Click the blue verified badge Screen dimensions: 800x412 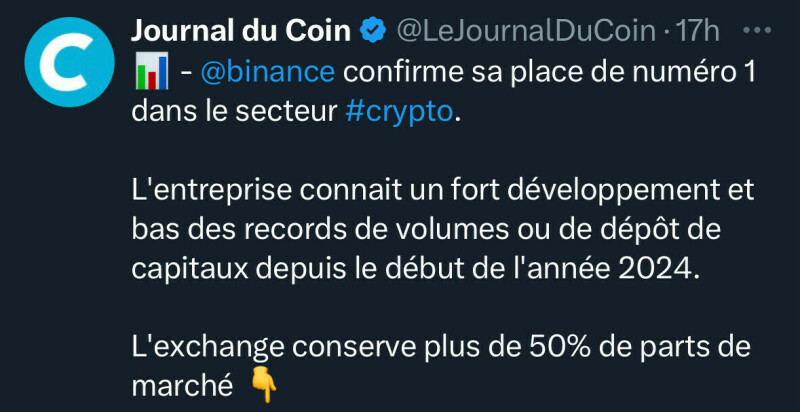[373, 31]
